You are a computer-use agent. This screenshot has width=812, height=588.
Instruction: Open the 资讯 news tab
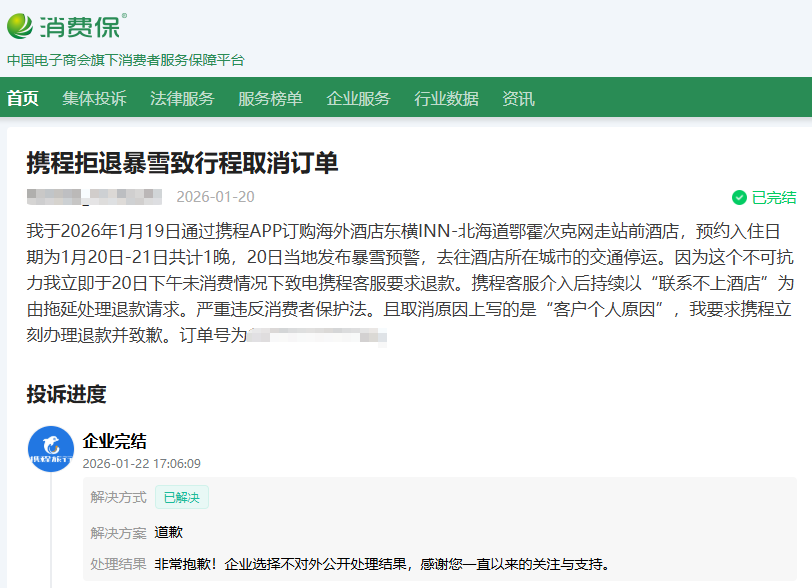[518, 99]
